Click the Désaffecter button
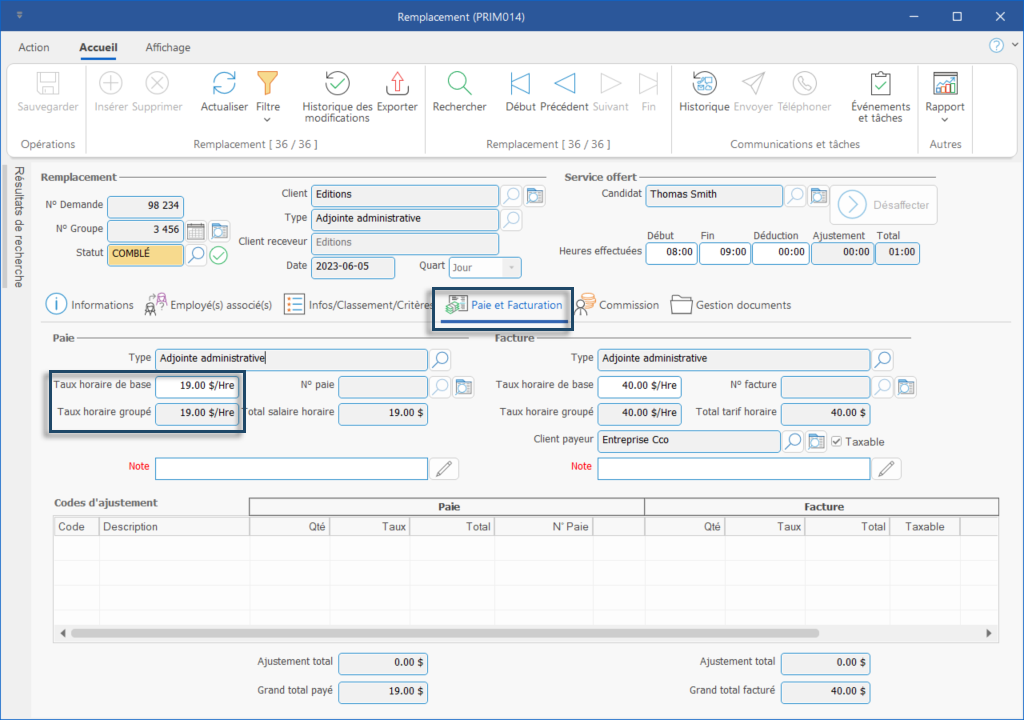Viewport: 1024px width, 720px height. [x=883, y=205]
